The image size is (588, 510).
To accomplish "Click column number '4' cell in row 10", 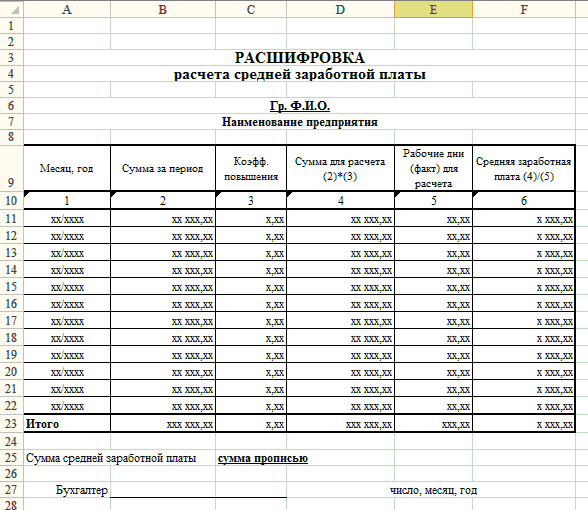I will pyautogui.click(x=340, y=200).
